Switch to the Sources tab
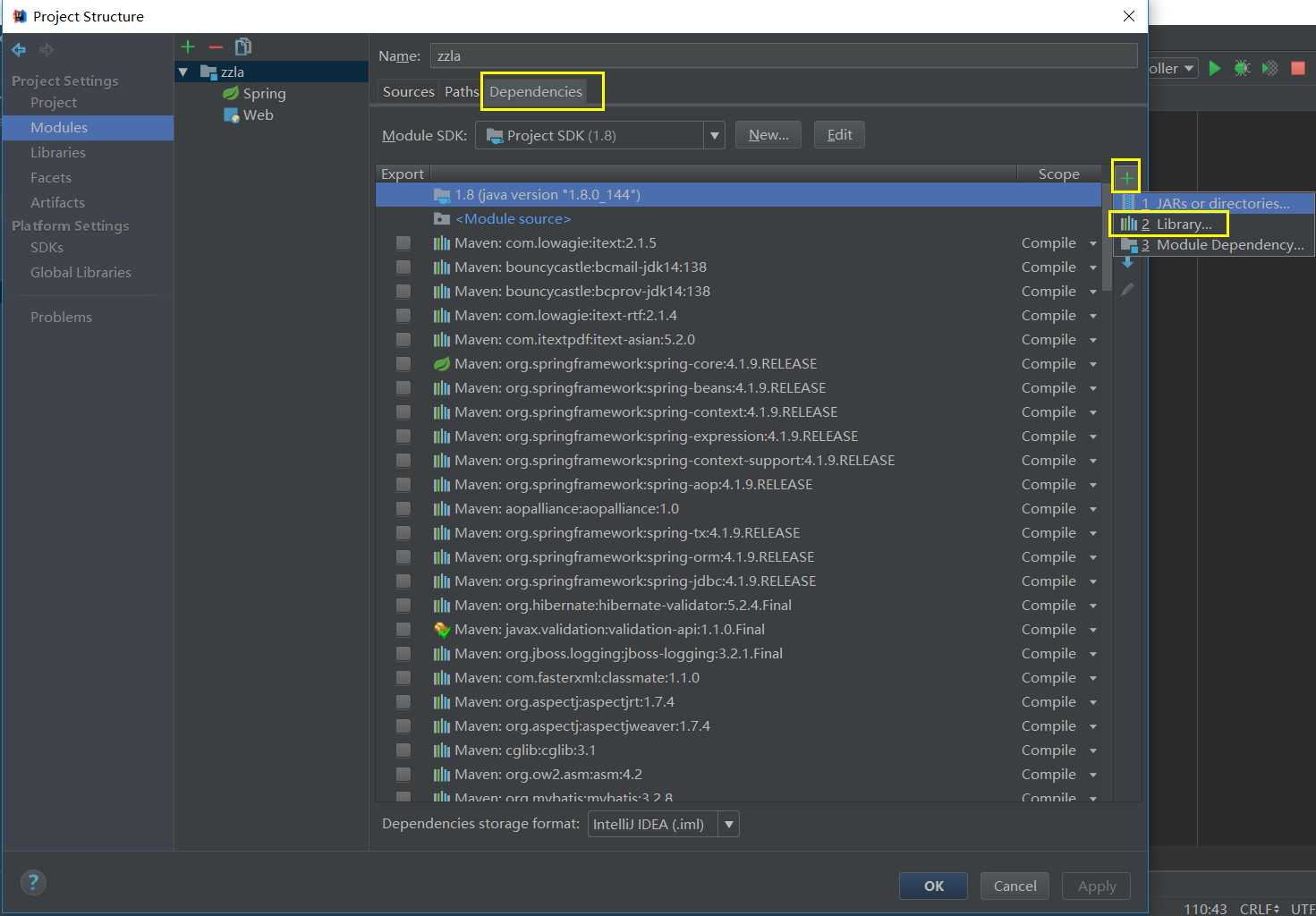Image resolution: width=1316 pixels, height=916 pixels. pos(408,91)
